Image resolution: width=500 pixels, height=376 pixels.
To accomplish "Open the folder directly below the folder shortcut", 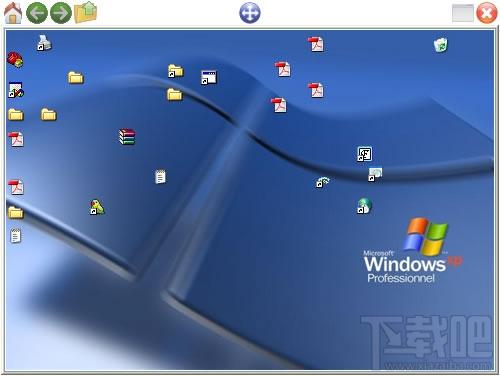I will tap(175, 94).
